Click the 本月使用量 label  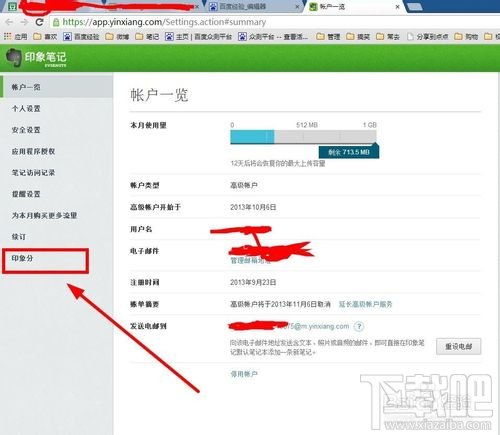(x=148, y=125)
